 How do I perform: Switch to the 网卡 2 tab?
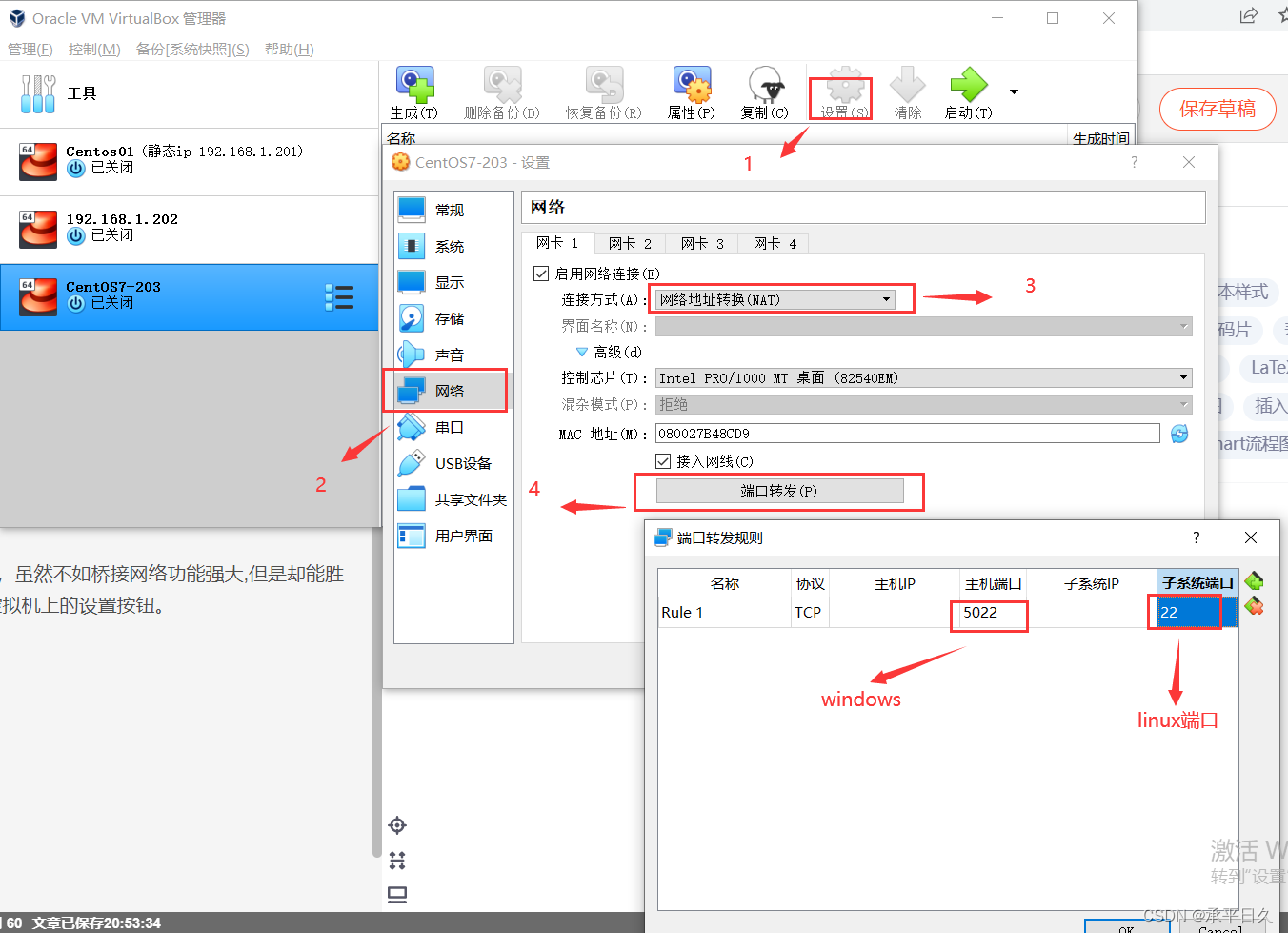[x=631, y=243]
